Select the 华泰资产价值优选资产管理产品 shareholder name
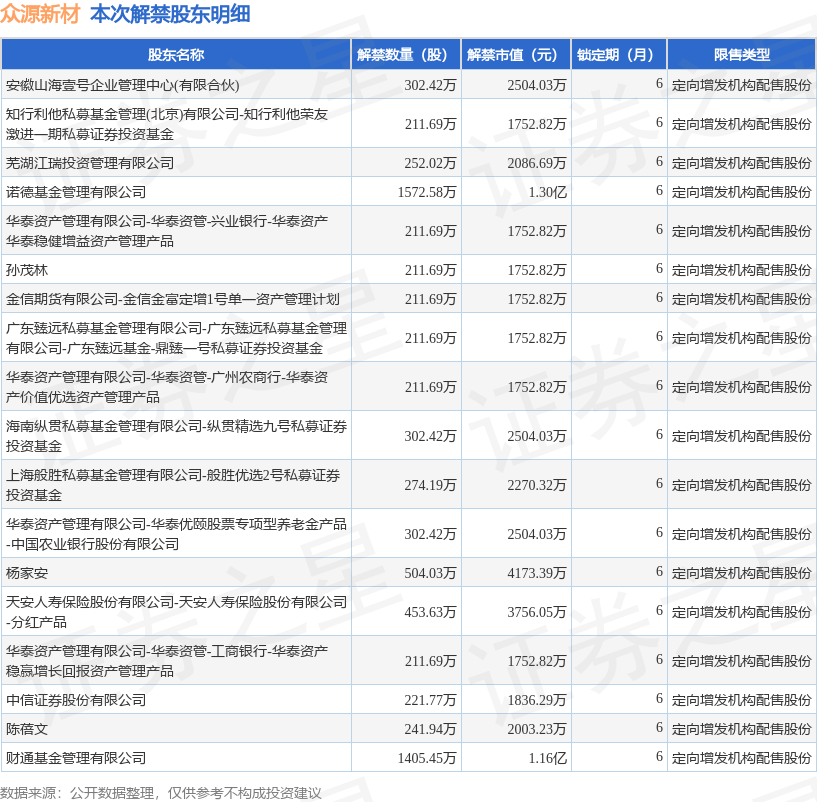Viewport: 817px width, 802px height. (167, 387)
